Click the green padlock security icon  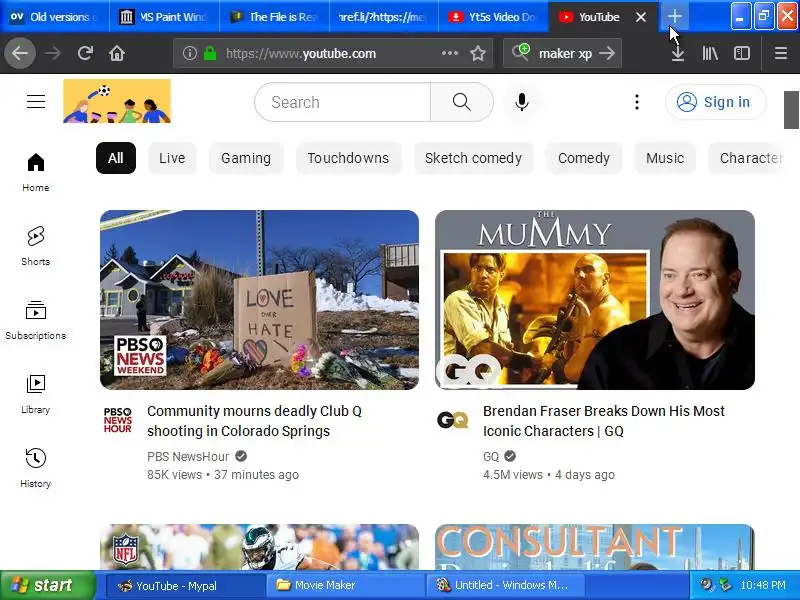[x=210, y=53]
